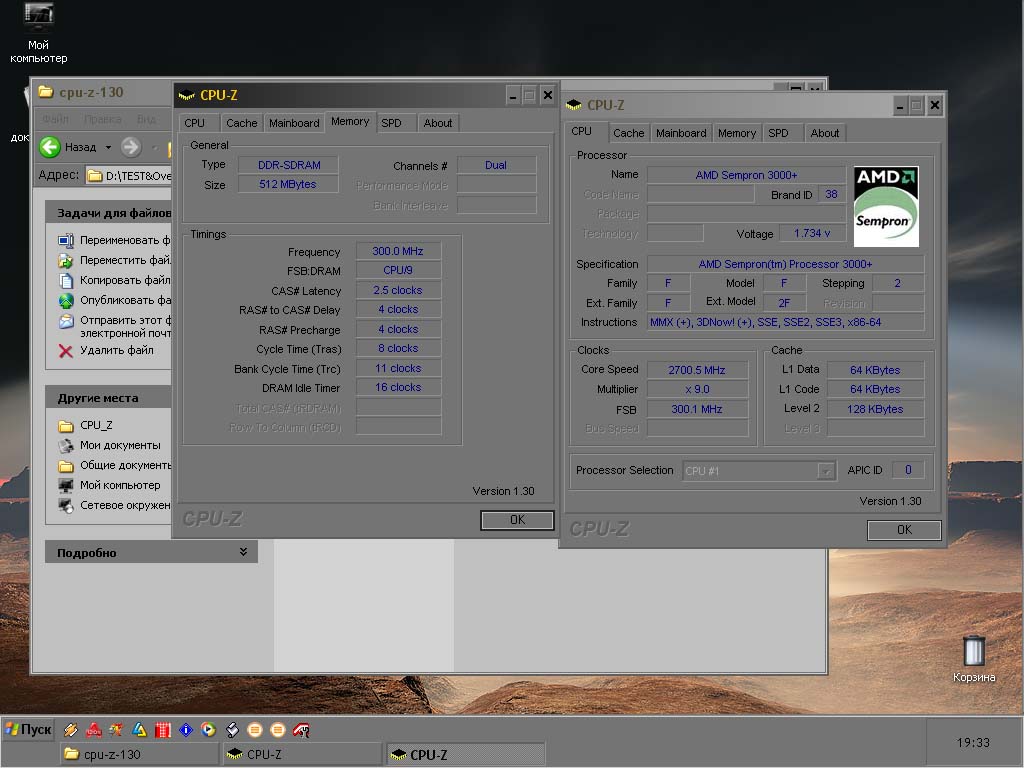The width and height of the screenshot is (1024, 768).
Task: Click the Отправить по электронной почте icon
Action: (x=65, y=321)
